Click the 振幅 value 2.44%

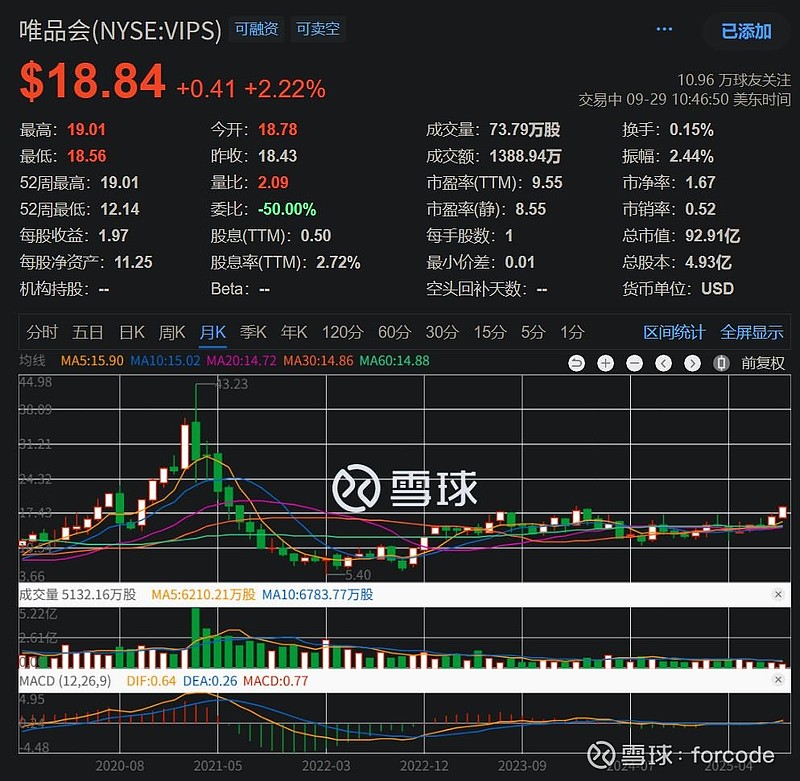pyautogui.click(x=691, y=156)
